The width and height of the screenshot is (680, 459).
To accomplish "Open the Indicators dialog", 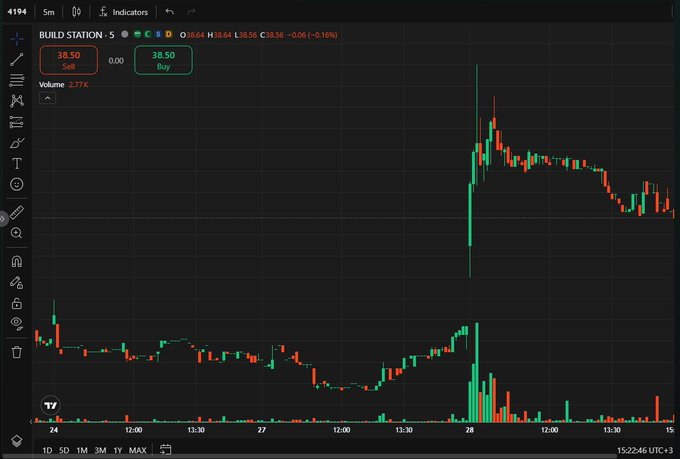I will point(124,12).
